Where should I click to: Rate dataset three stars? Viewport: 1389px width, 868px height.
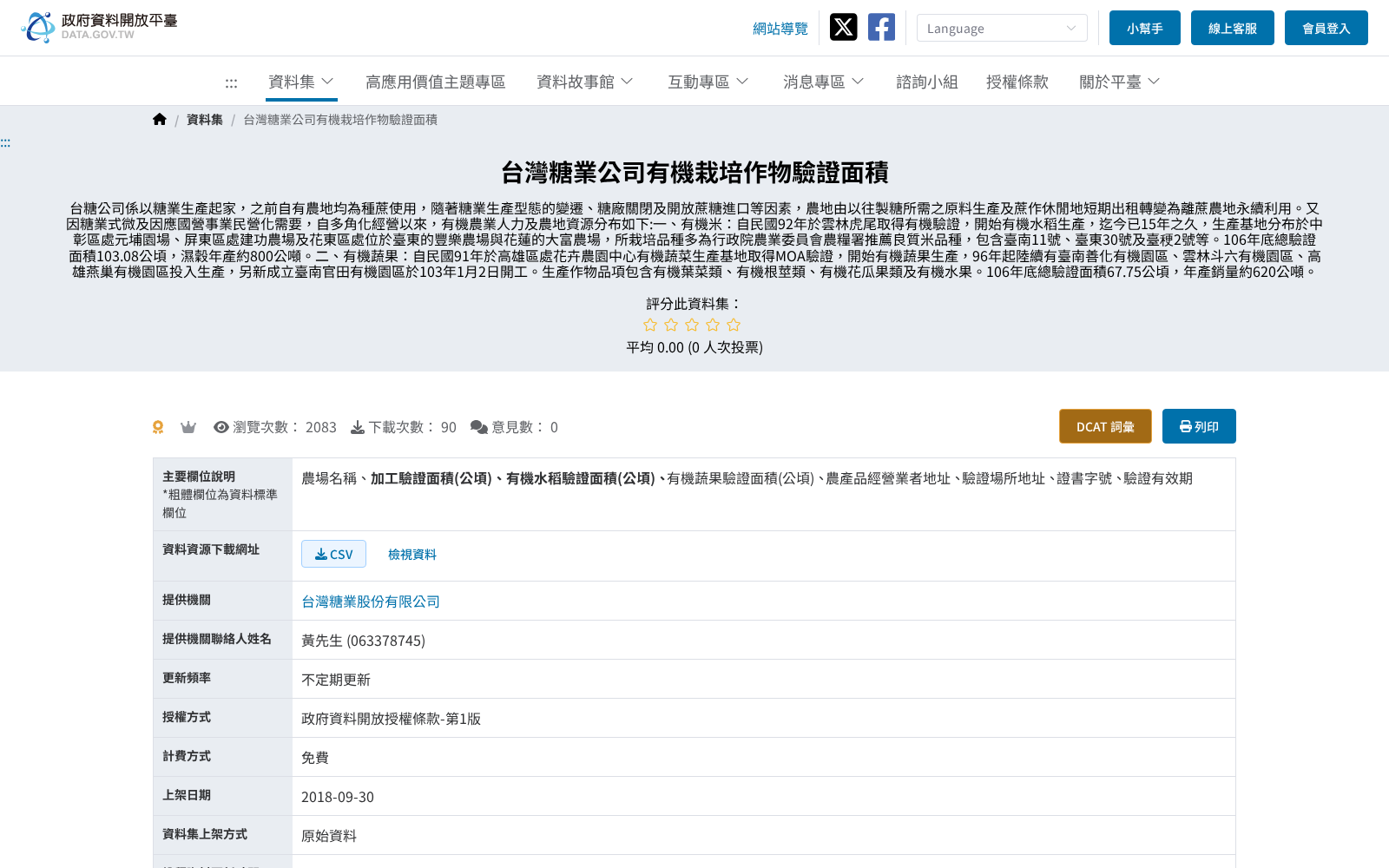(x=692, y=325)
